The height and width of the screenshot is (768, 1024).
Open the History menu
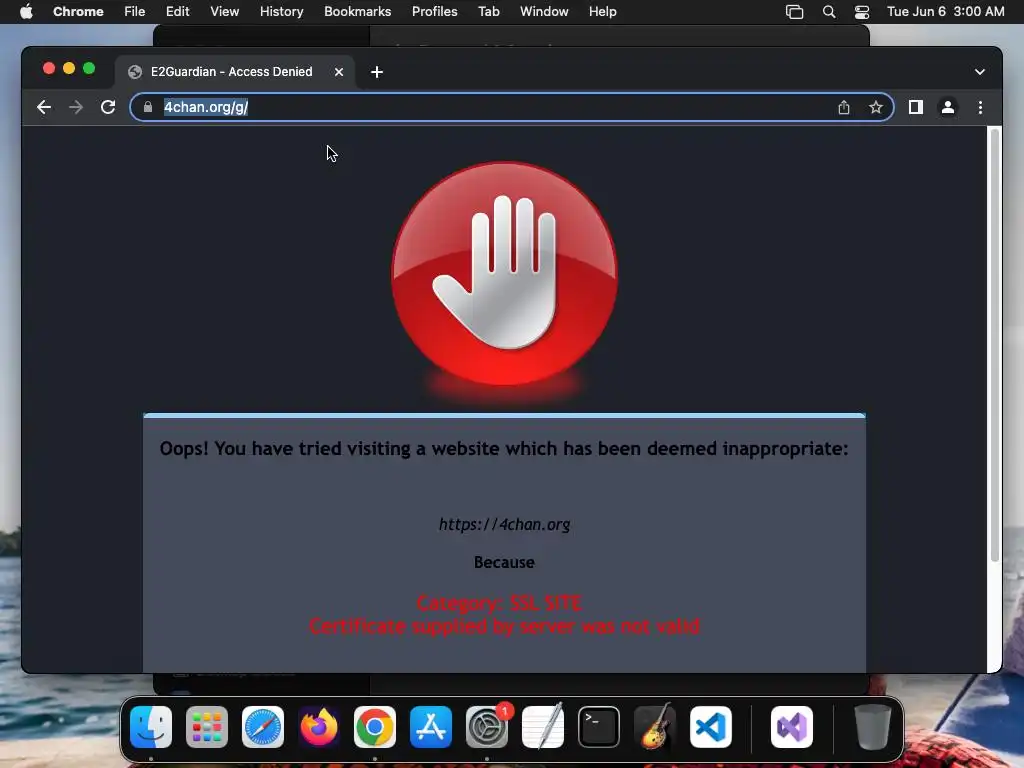click(x=281, y=12)
